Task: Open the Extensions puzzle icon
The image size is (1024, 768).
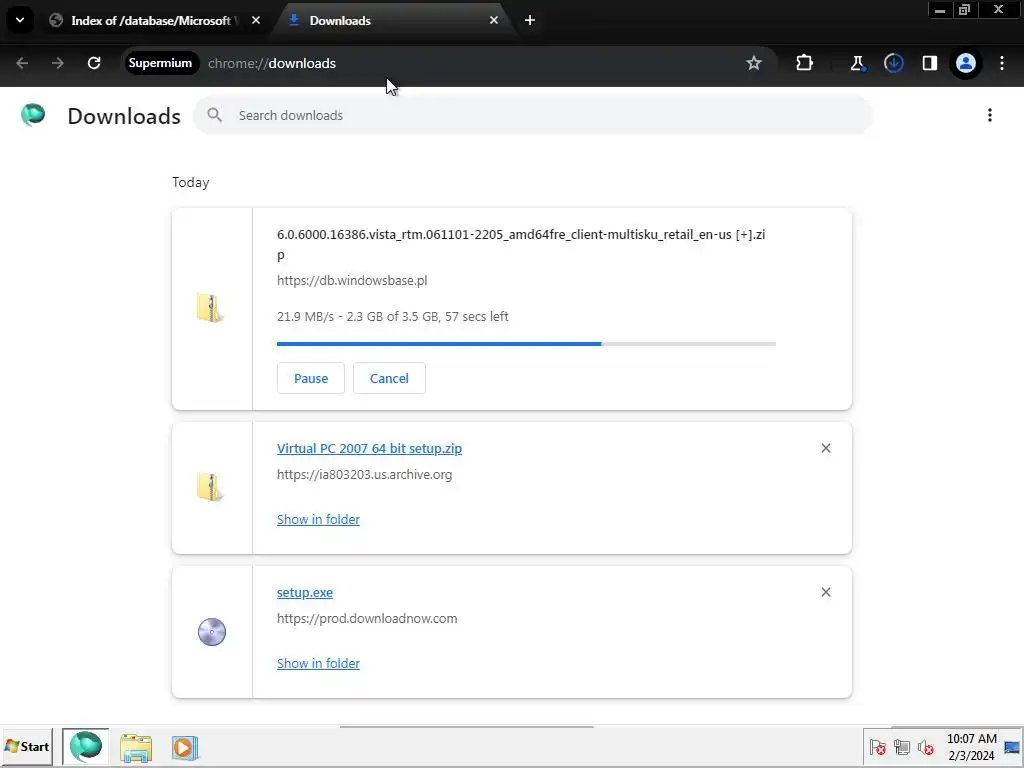Action: click(805, 63)
